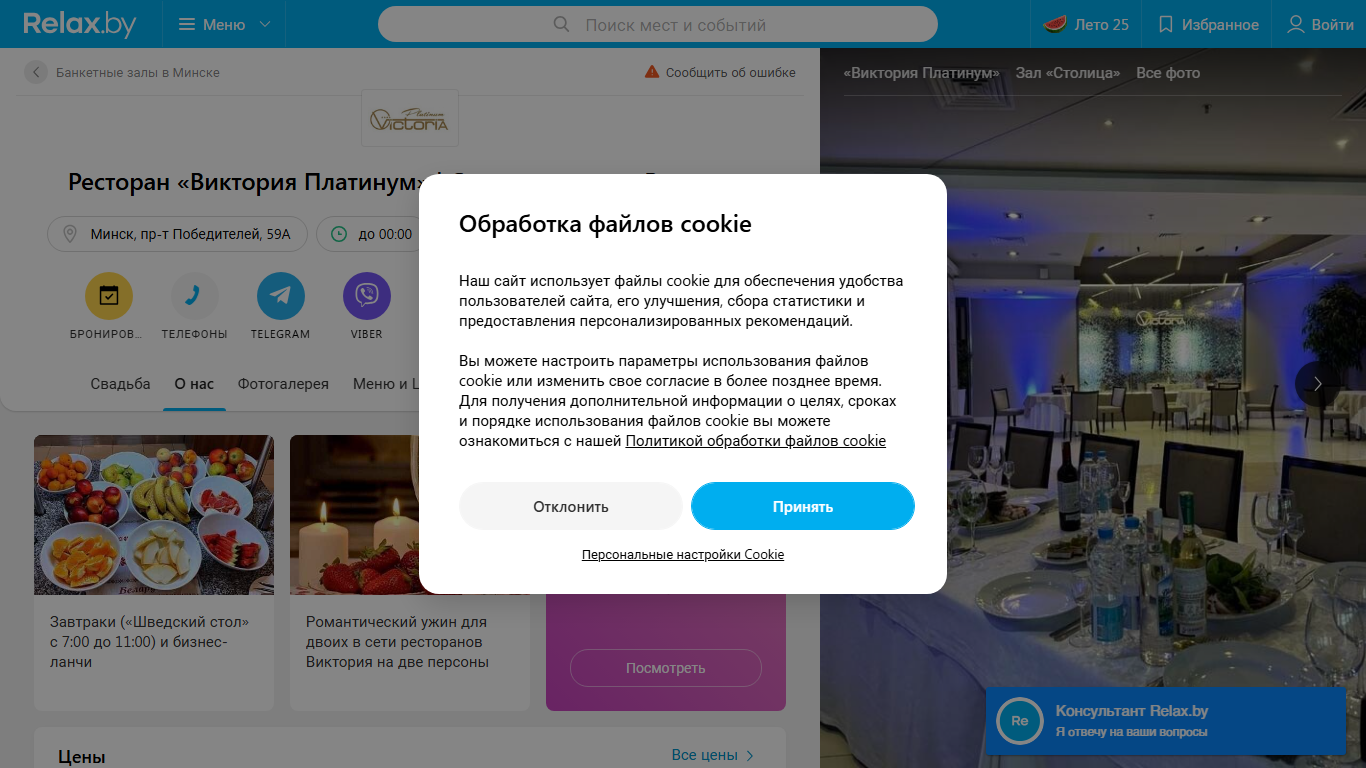Open the Завтраки «Шведский стол» card image
The image size is (1366, 768).
(154, 515)
